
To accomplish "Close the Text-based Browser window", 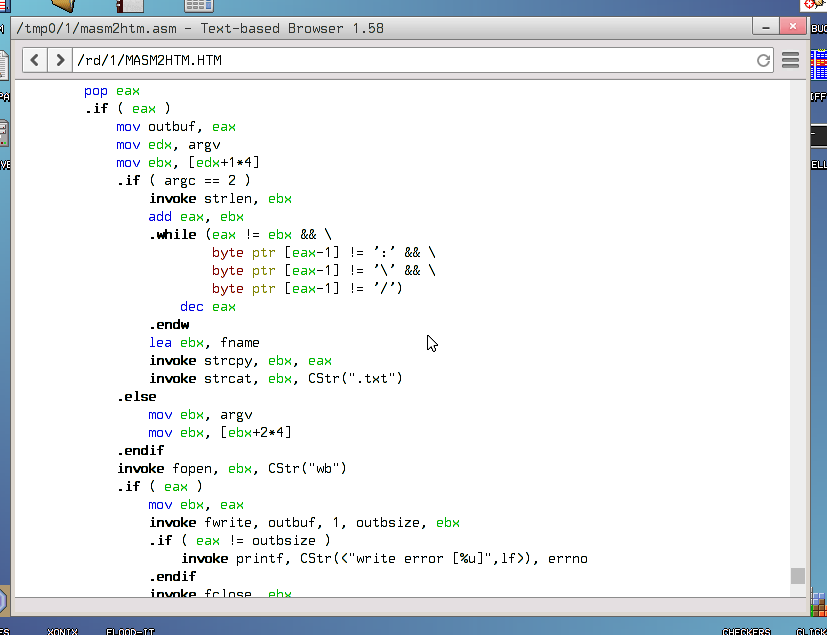I will [x=792, y=28].
